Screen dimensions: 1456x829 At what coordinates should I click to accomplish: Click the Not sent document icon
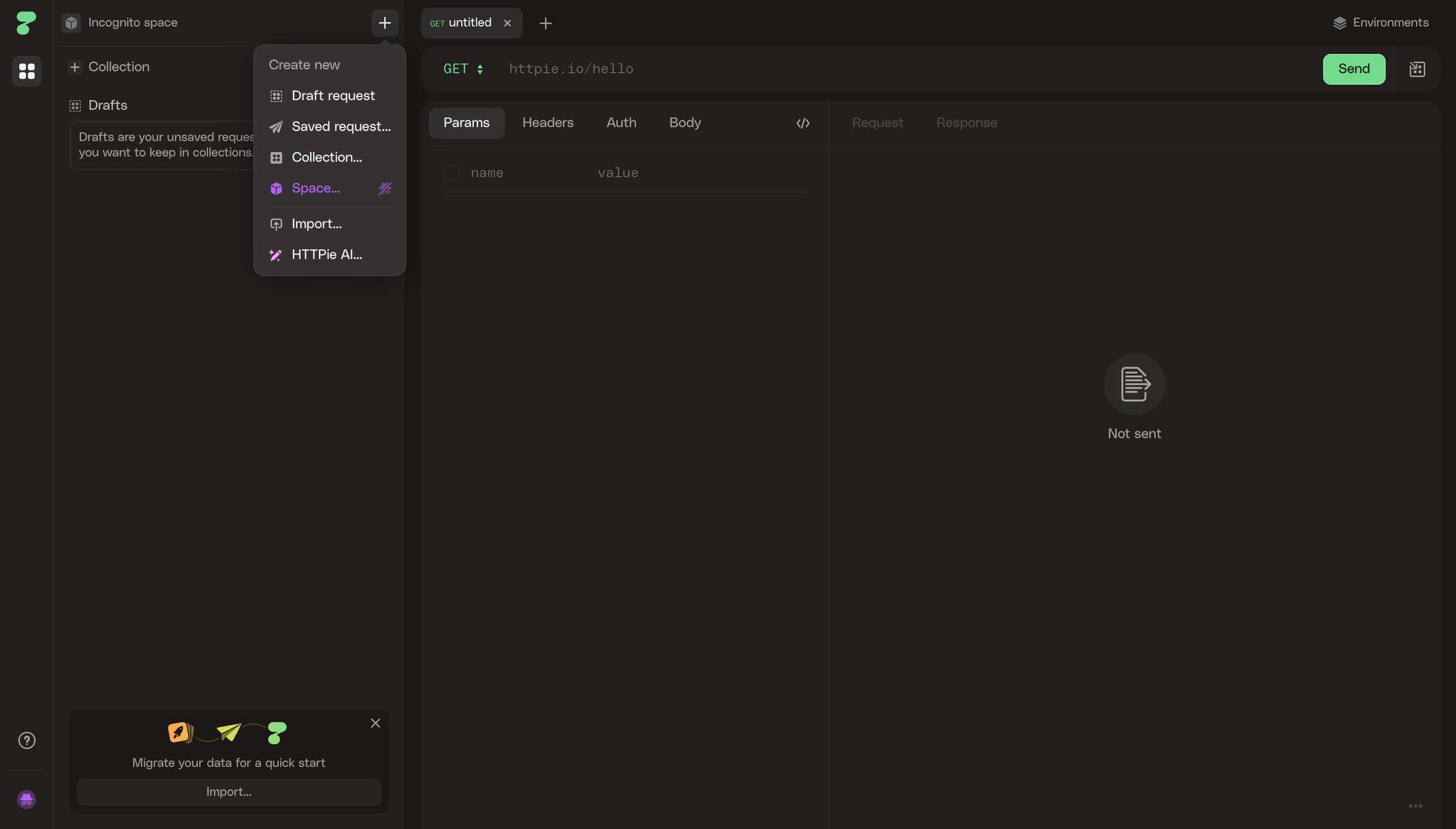1134,384
